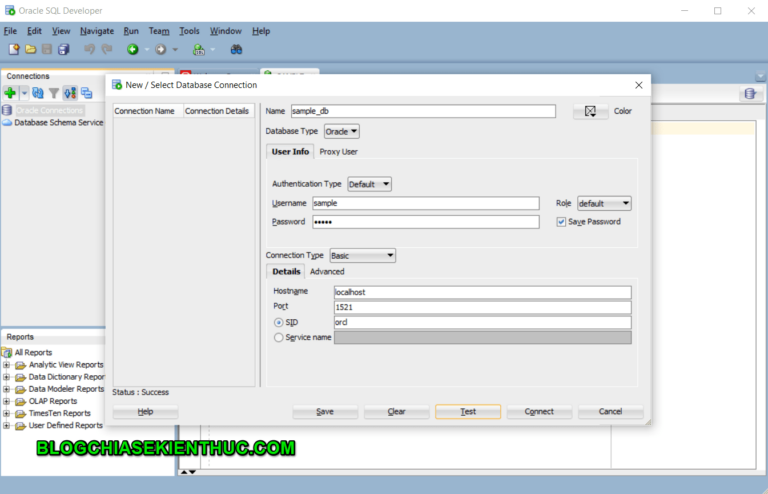Refresh the Connections panel
768x494 pixels.
38,93
